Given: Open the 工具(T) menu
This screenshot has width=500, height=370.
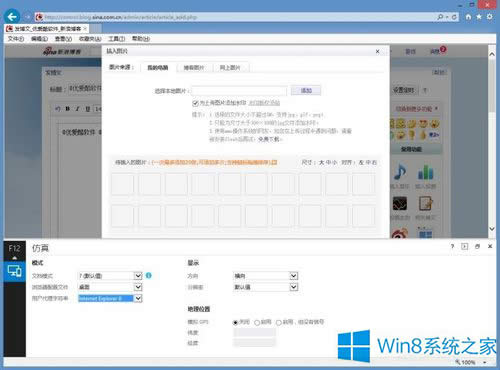Looking at the screenshot, I should (x=116, y=39).
